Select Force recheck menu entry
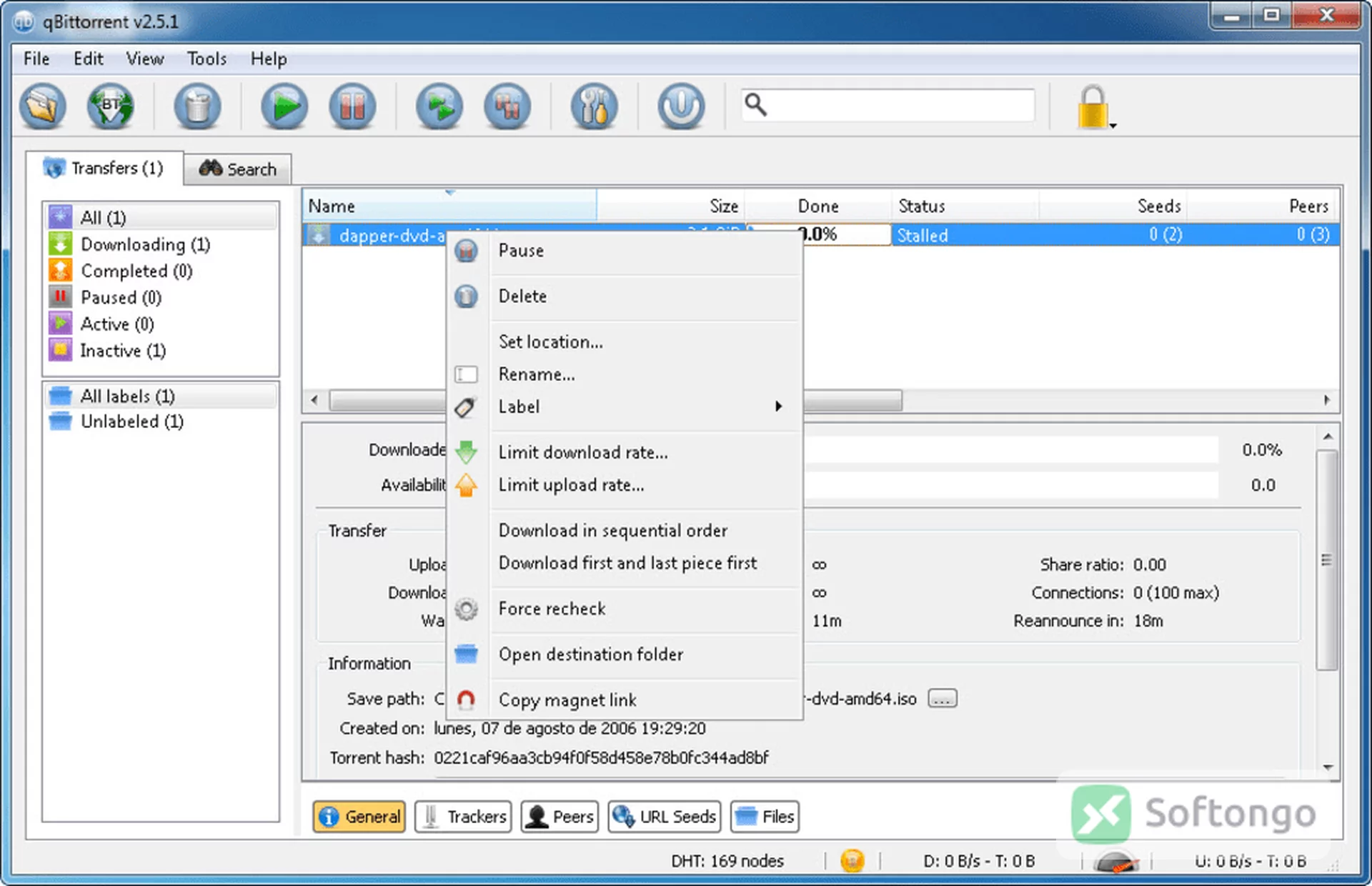The image size is (1372, 886). pos(625,609)
